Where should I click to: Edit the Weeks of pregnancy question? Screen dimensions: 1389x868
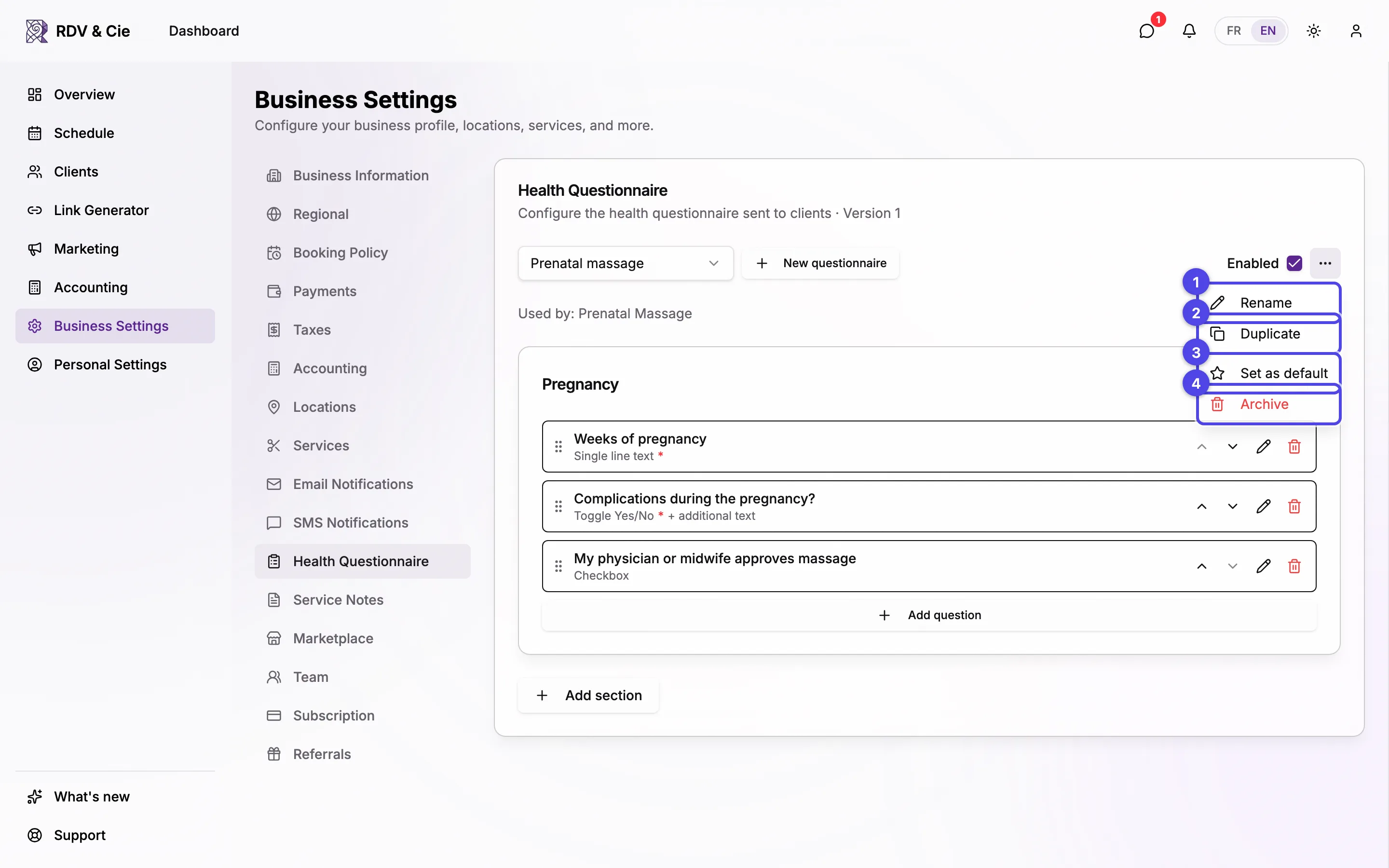tap(1263, 447)
